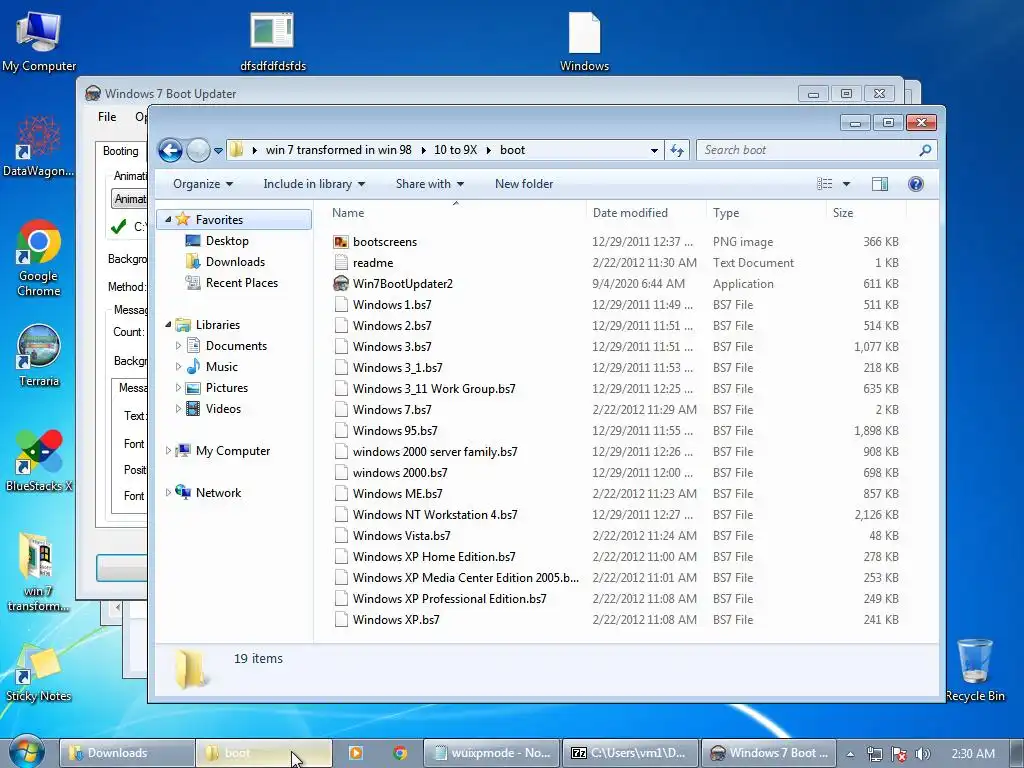Select the Windows 95.bs7 file

(395, 431)
